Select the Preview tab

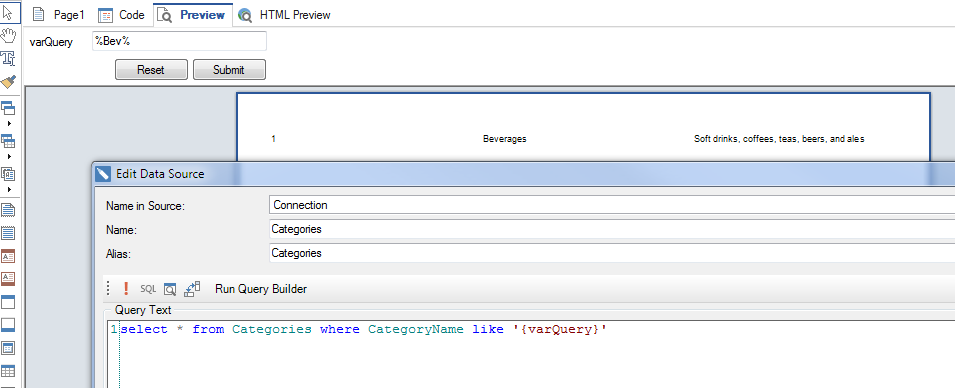(192, 15)
